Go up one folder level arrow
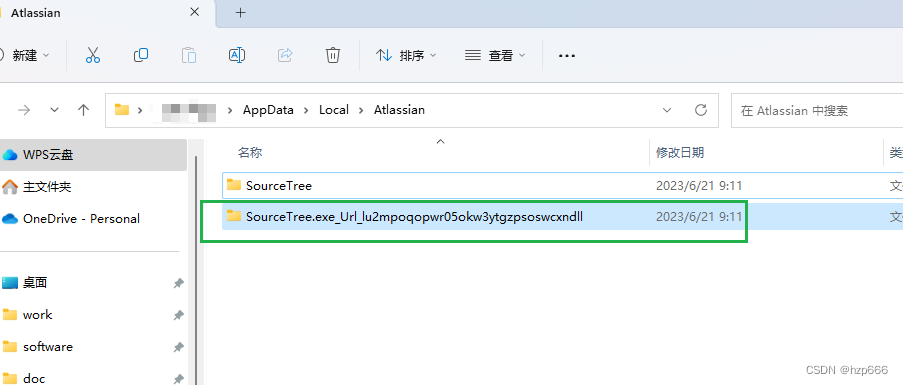The width and height of the screenshot is (903, 385). tap(84, 110)
